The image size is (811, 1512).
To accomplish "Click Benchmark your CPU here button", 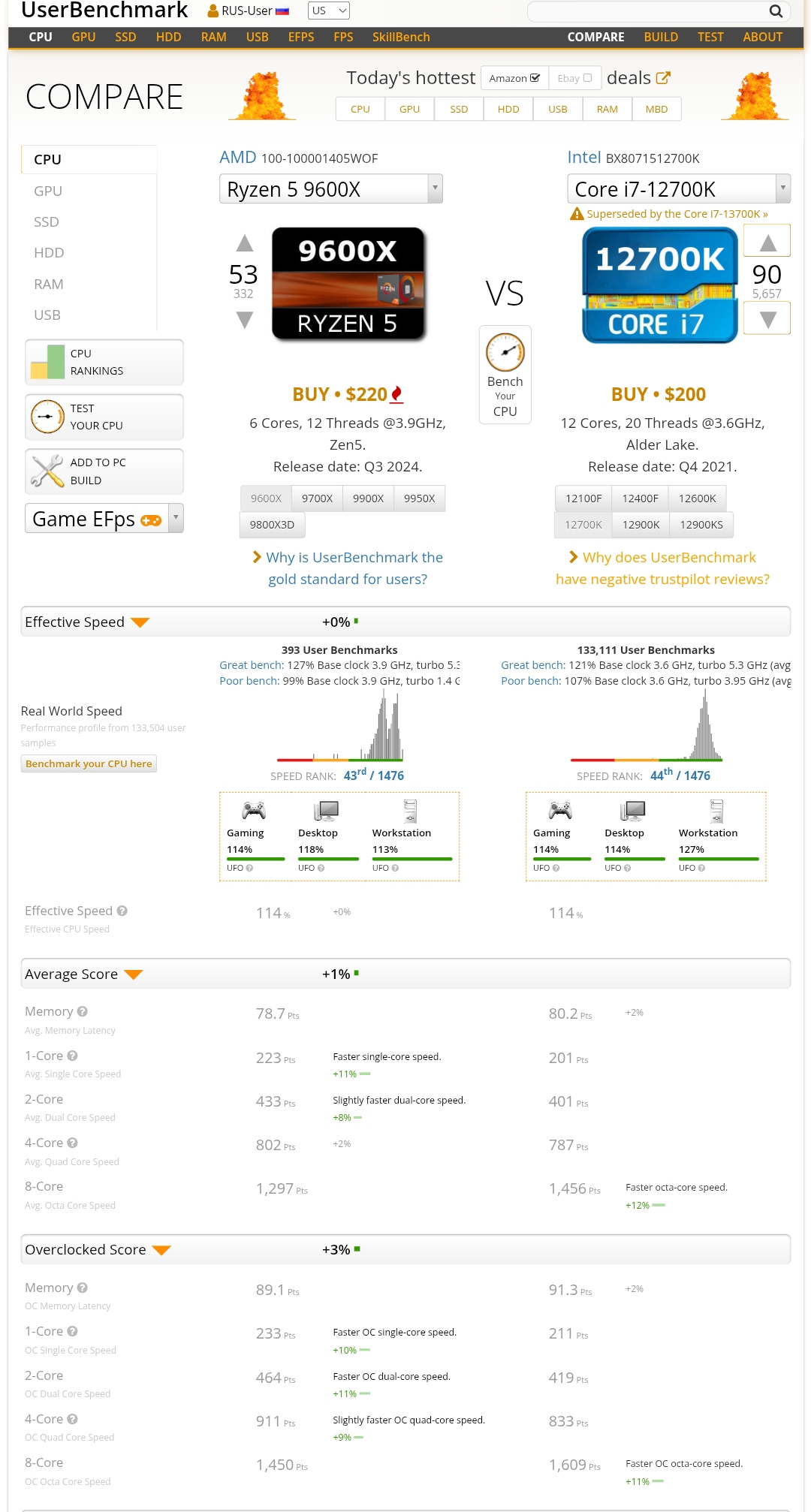I will pos(89,764).
